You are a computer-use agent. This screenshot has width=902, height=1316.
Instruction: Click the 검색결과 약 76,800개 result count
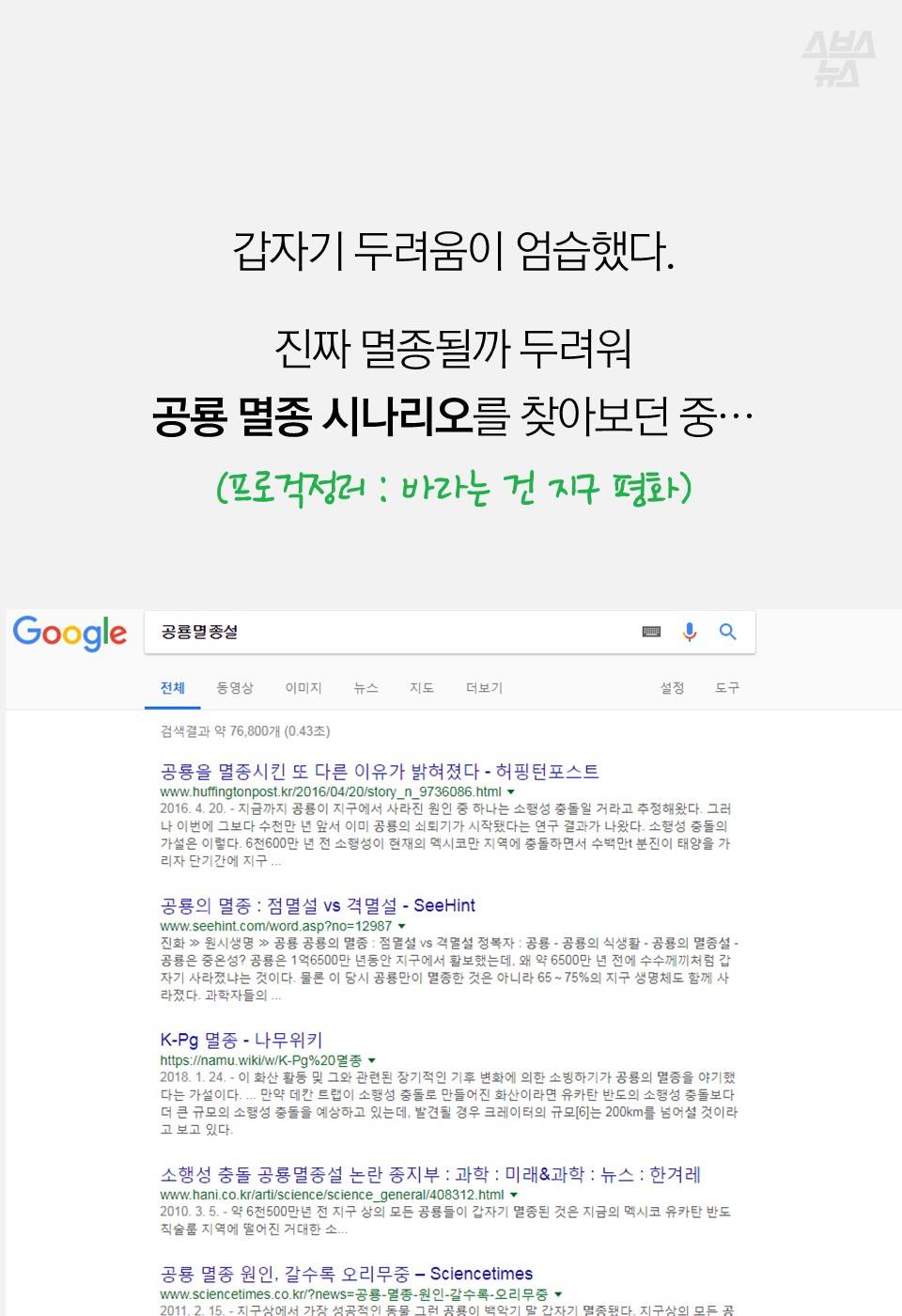[245, 731]
